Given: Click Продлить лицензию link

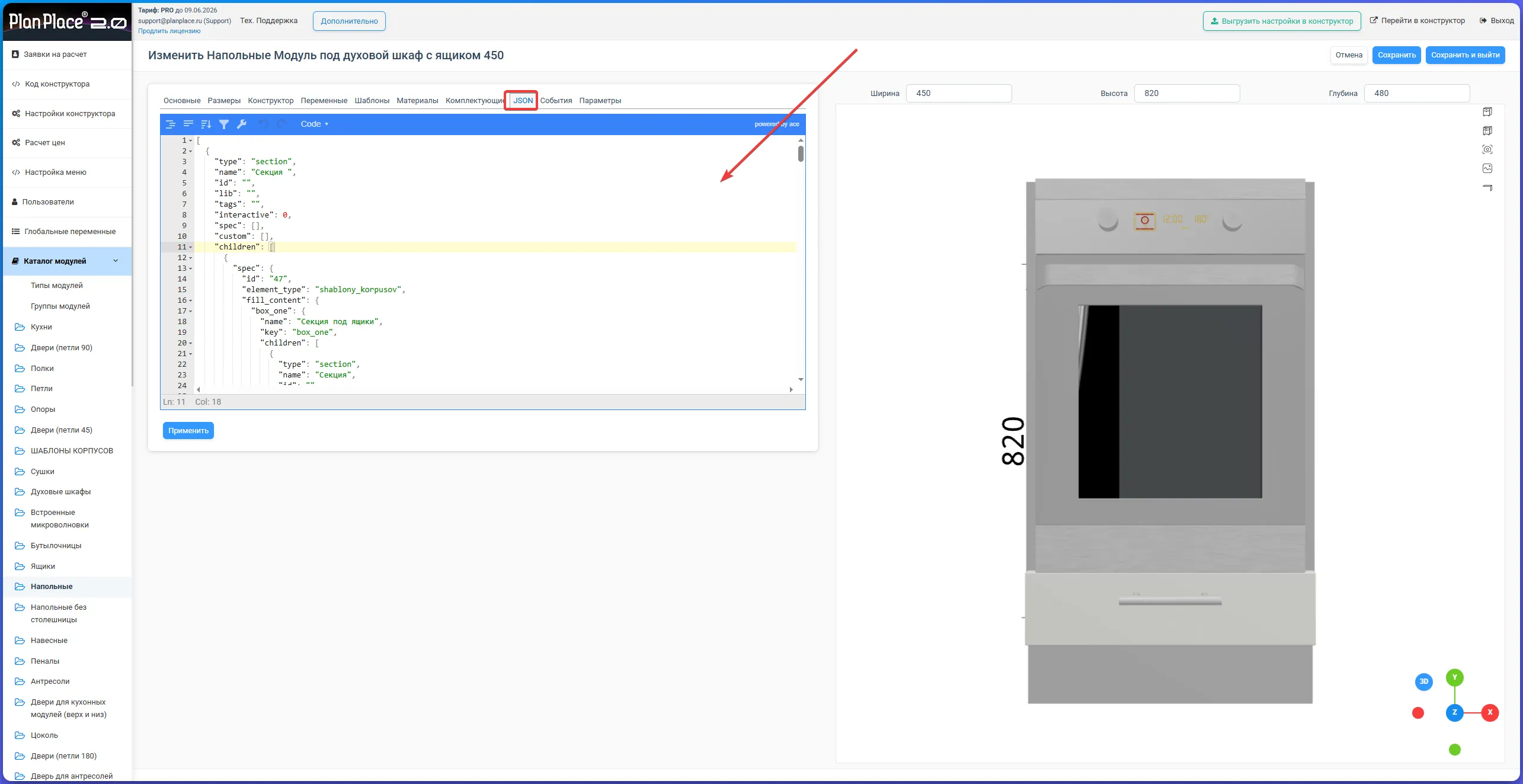Looking at the screenshot, I should pos(169,31).
